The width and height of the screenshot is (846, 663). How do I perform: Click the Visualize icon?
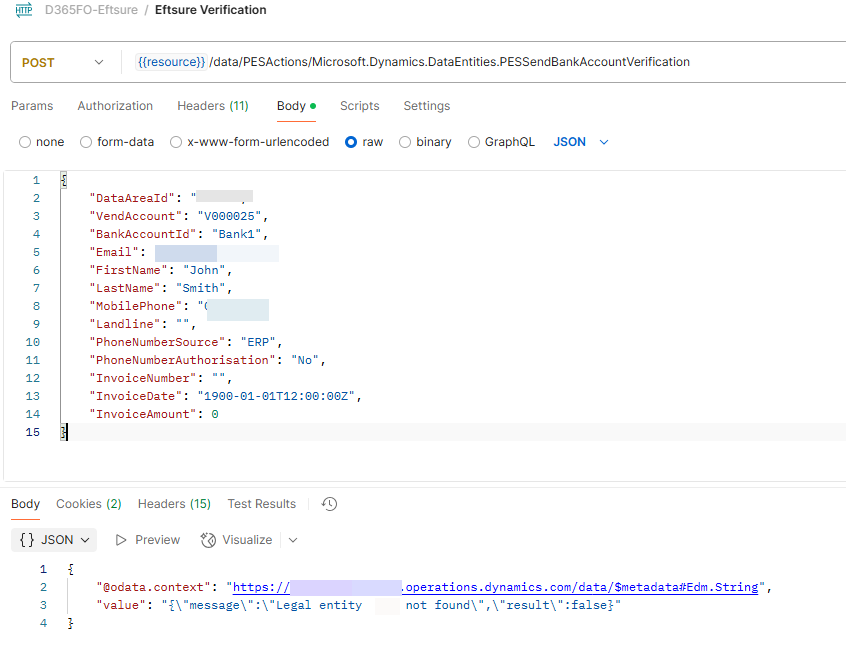pos(208,540)
